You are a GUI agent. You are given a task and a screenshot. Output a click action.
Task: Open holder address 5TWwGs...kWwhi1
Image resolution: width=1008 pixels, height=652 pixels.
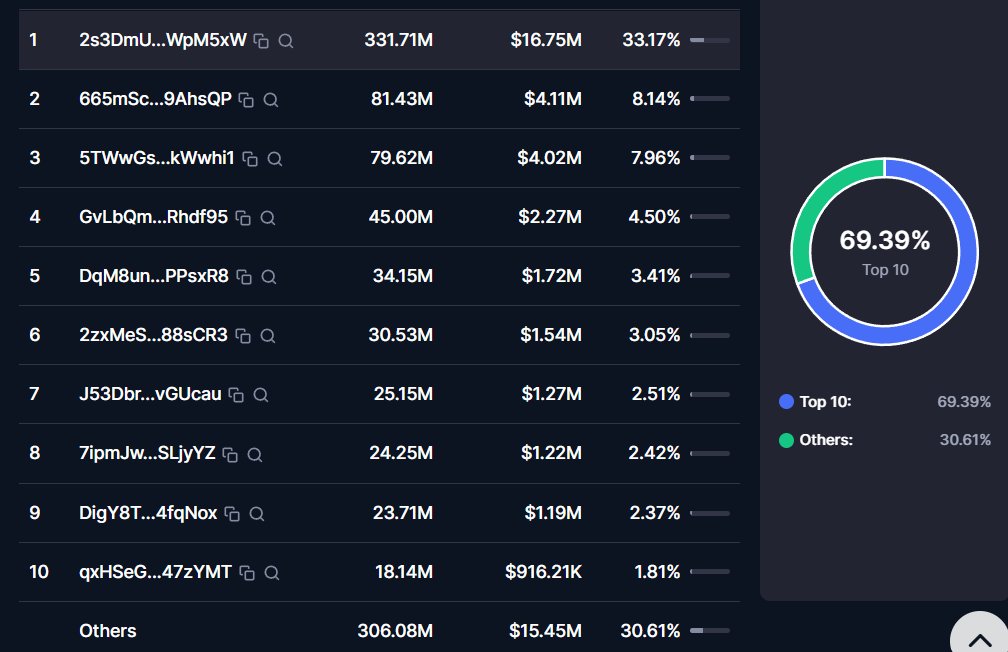tap(157, 158)
